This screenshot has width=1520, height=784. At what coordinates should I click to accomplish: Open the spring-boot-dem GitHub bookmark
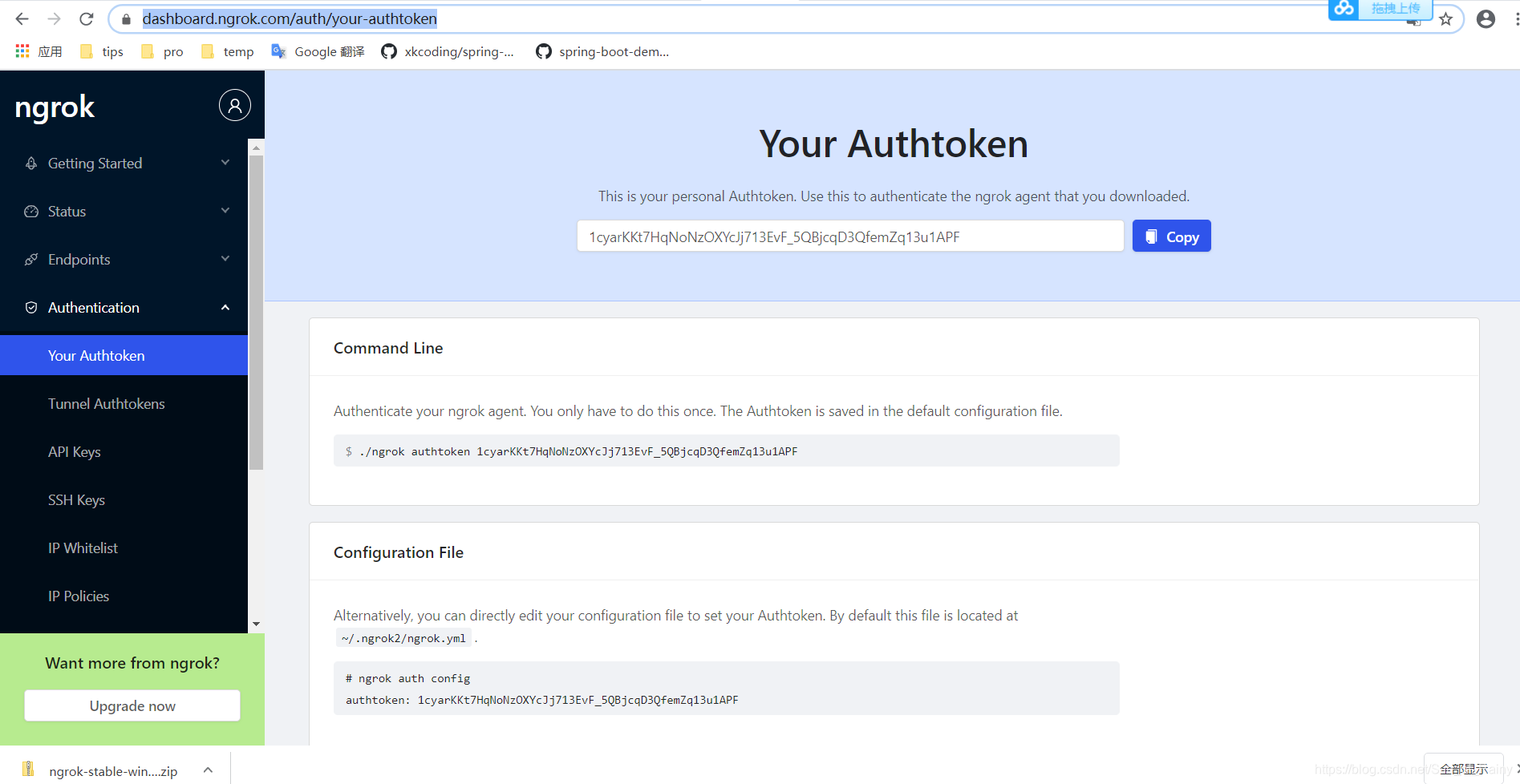click(x=602, y=51)
